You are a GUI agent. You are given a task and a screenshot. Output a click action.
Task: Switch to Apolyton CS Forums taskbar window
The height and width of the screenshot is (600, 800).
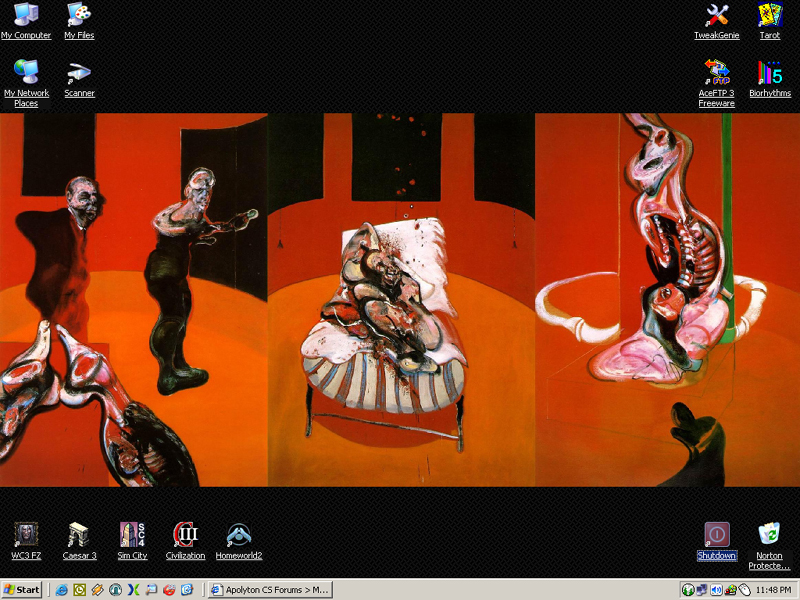tap(270, 590)
